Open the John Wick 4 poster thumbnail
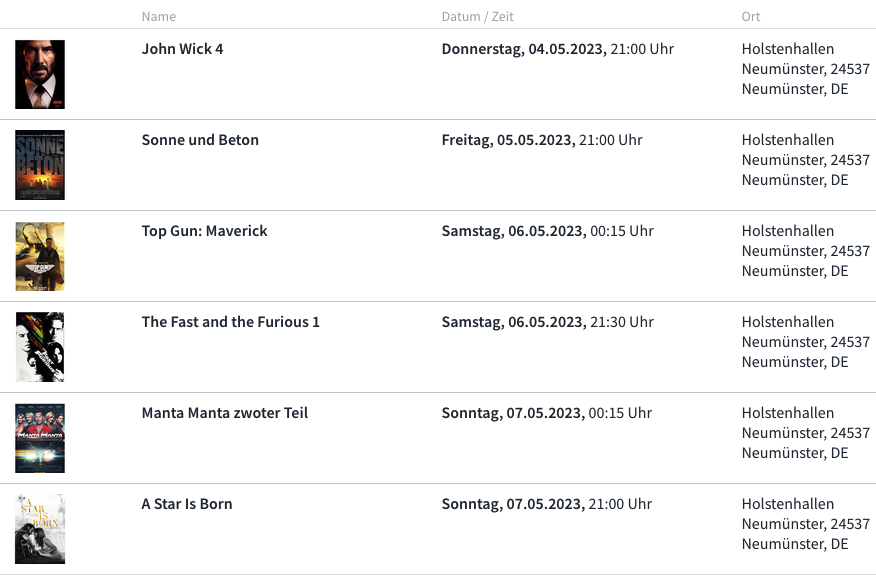Screen dimensions: 876x578 pos(40,74)
